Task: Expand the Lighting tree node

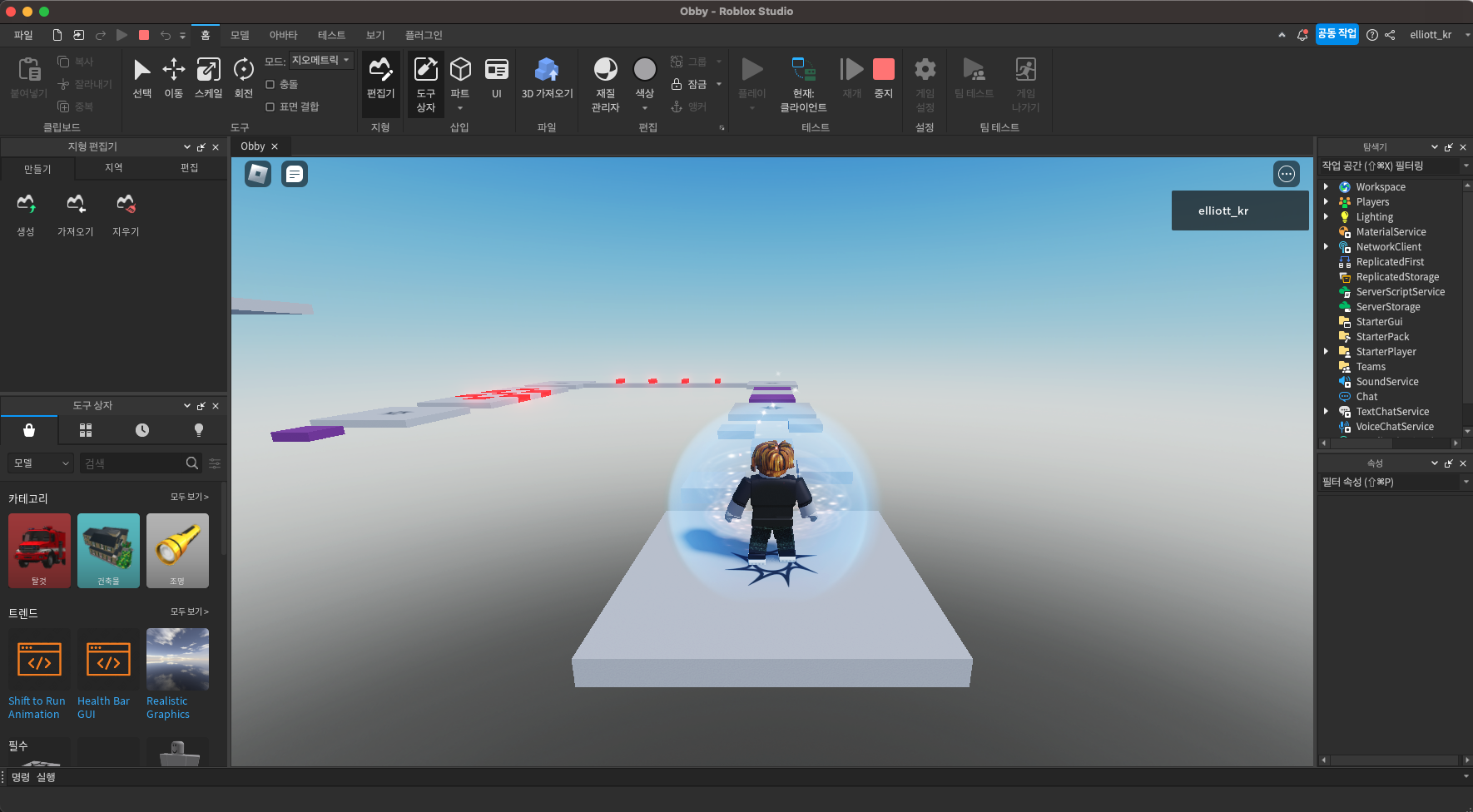Action: (1327, 217)
